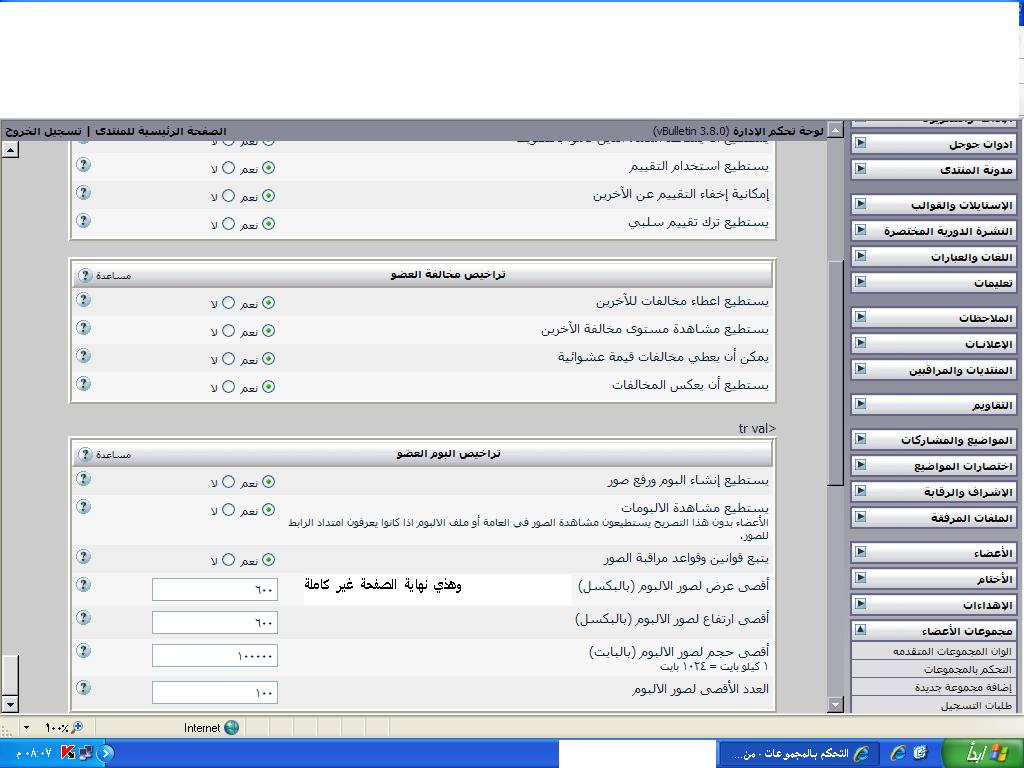Screen dimensions: 1024x768
Task: Select 'لا' for 'يستطيع ترك تقييم سلبي'
Action: click(x=228, y=225)
